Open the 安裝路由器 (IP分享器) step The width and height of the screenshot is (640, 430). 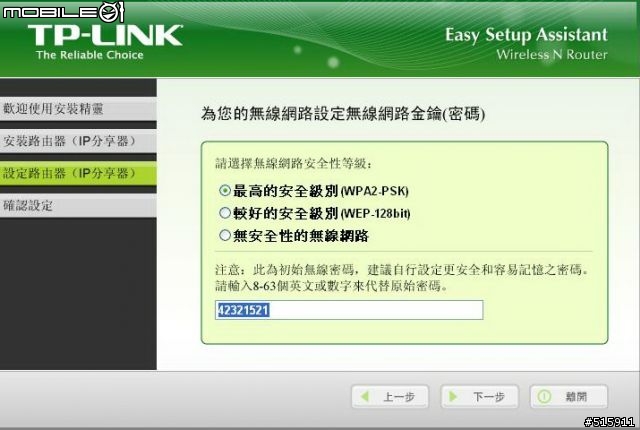click(x=78, y=141)
